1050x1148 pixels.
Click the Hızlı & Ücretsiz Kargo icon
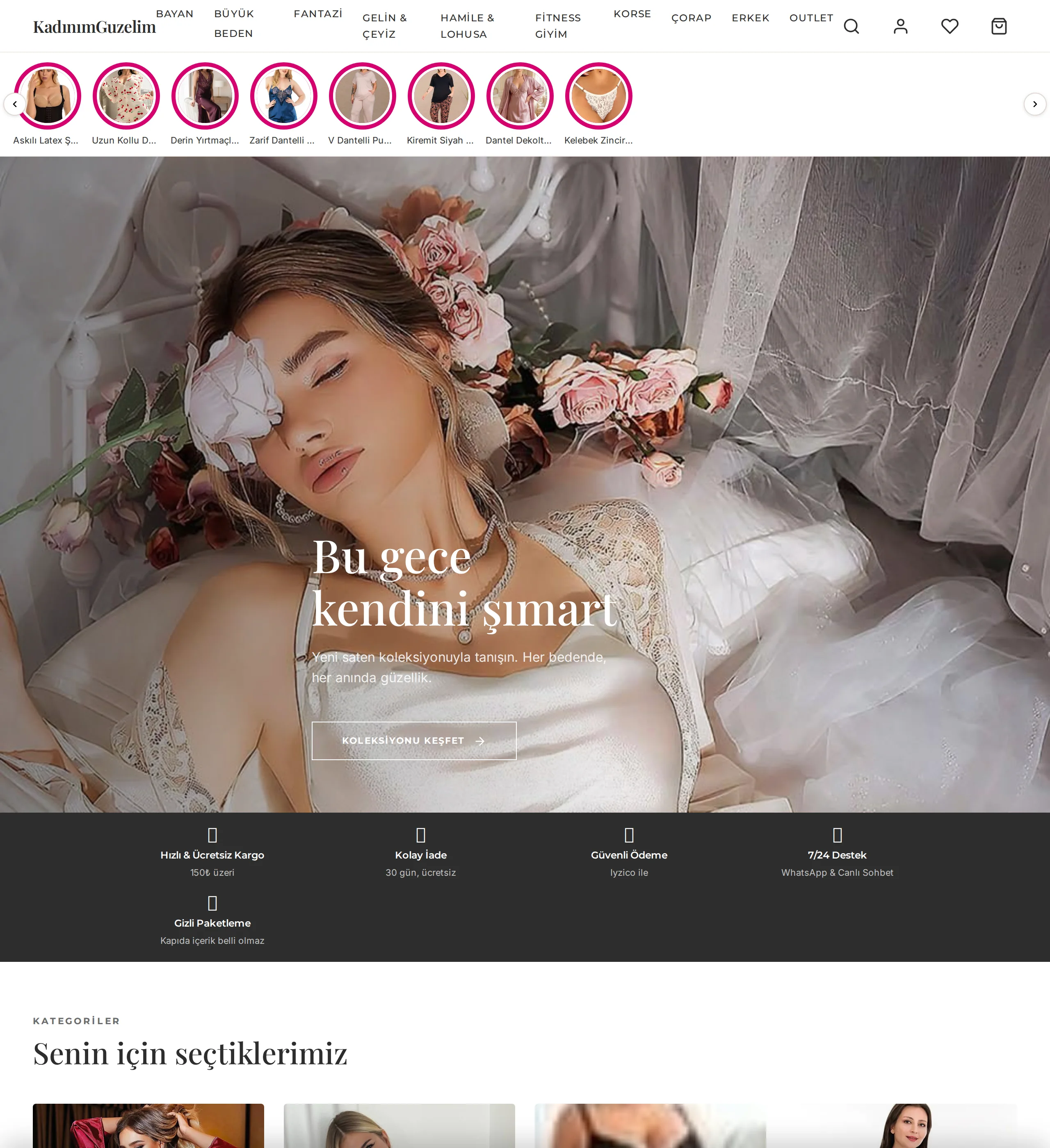coord(212,835)
